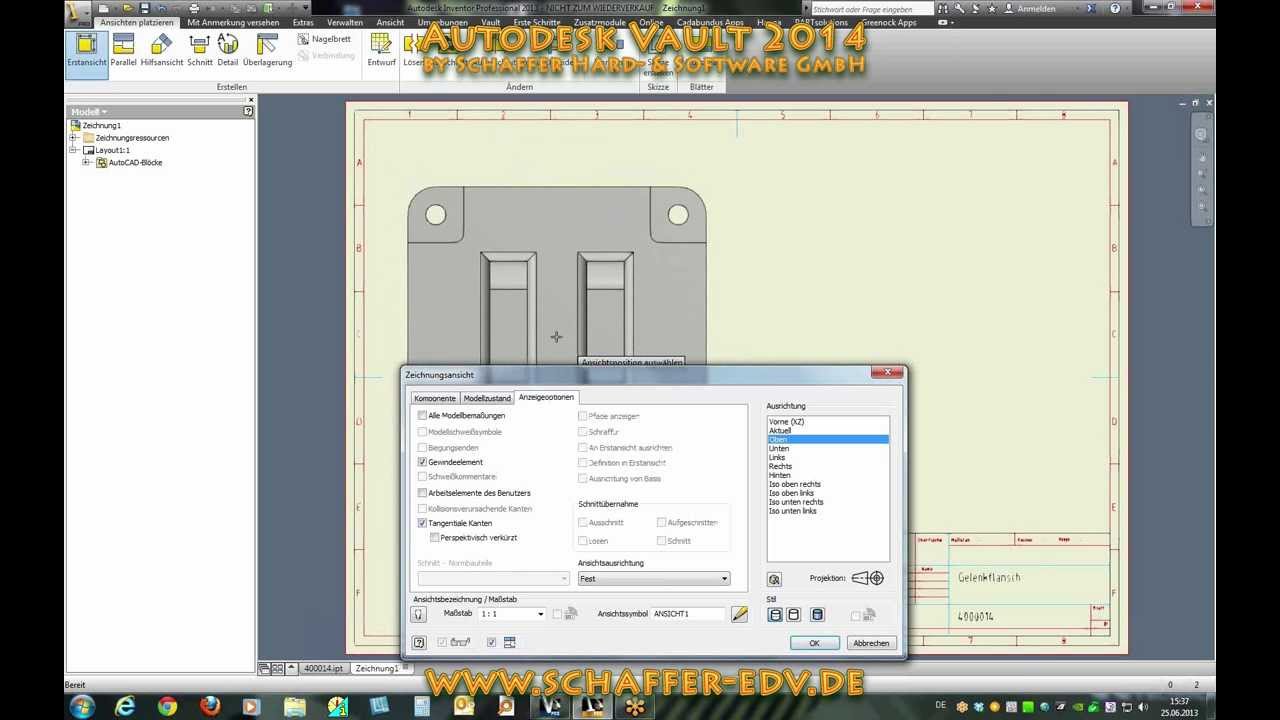Open Internet Explorer from the taskbar
The width and height of the screenshot is (1280, 720).
[x=125, y=706]
